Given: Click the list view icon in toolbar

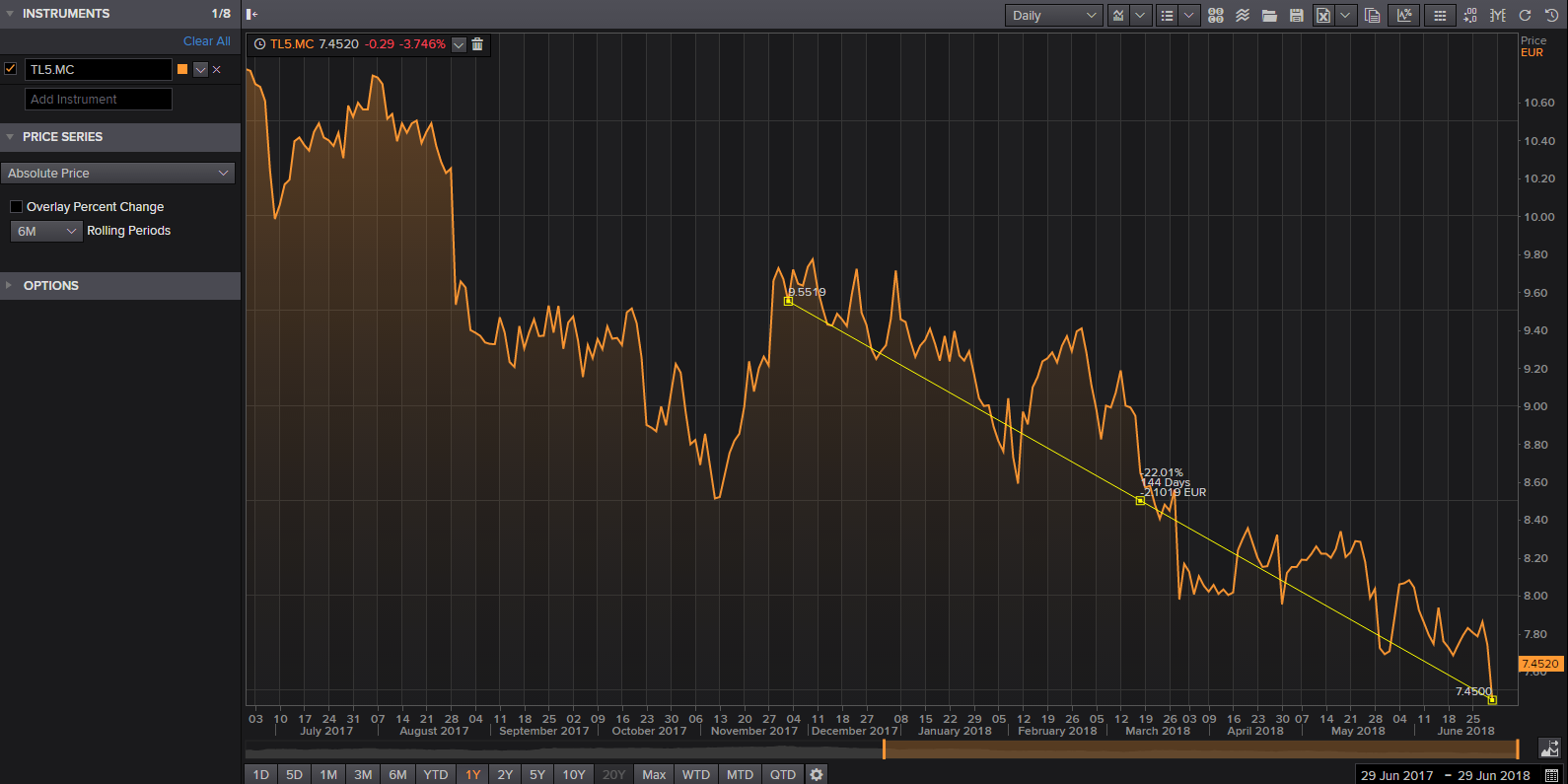Looking at the screenshot, I should [x=1168, y=15].
